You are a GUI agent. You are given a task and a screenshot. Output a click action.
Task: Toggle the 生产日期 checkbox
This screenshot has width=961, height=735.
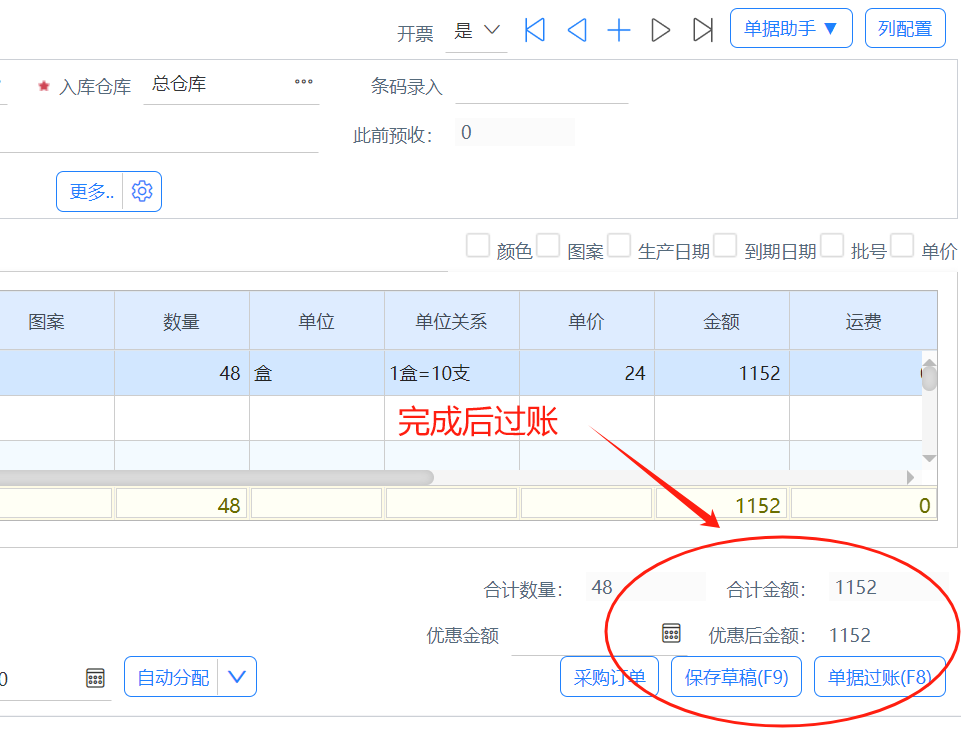(620, 246)
